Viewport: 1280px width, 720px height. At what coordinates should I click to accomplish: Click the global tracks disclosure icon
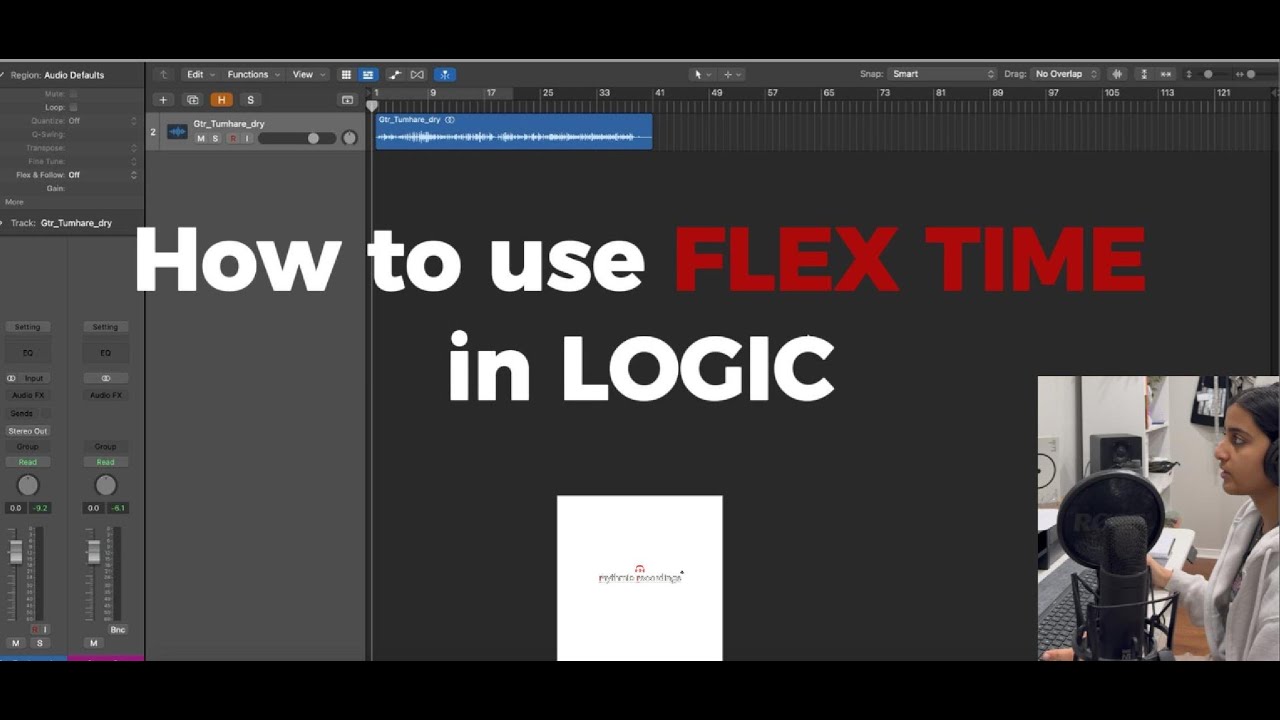click(x=347, y=100)
